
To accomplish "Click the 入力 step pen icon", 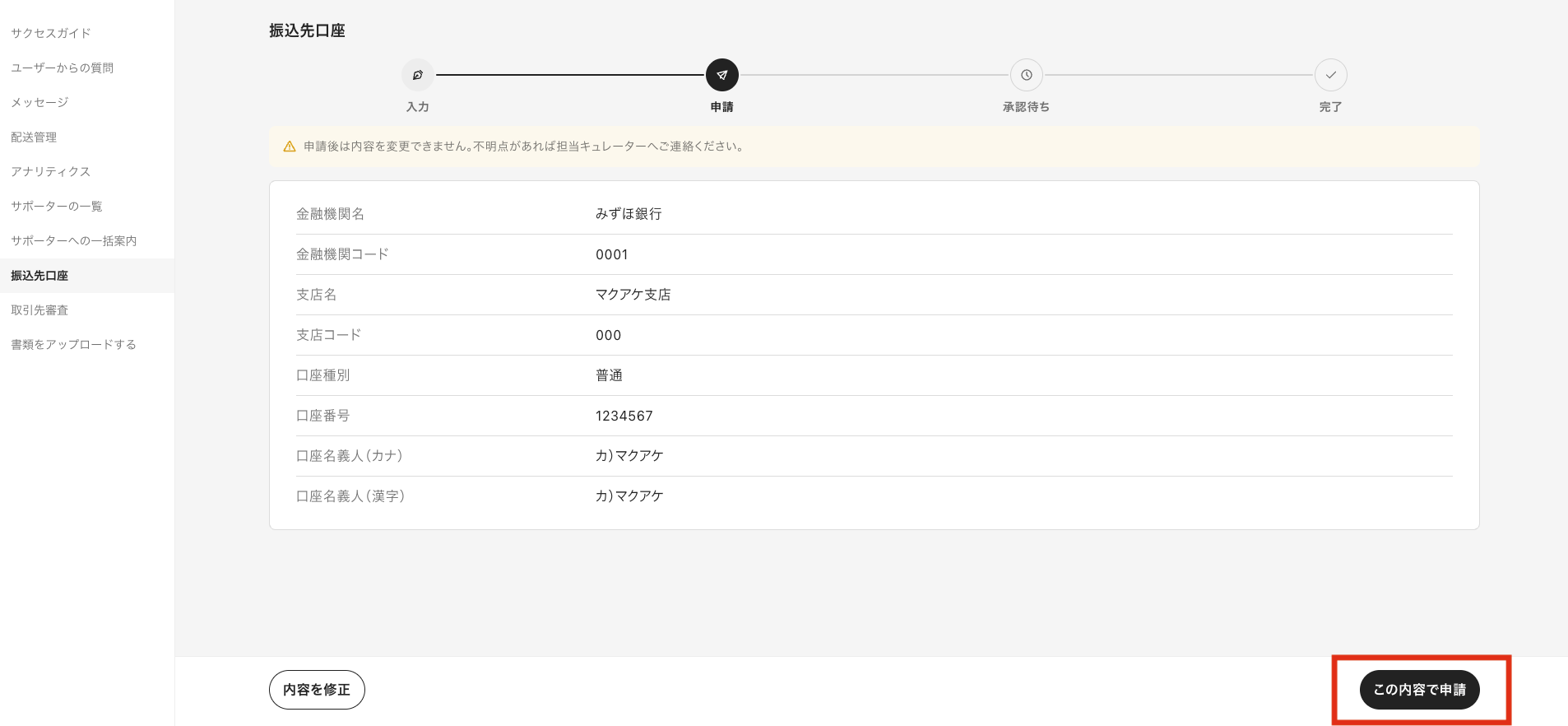I will pyautogui.click(x=418, y=75).
